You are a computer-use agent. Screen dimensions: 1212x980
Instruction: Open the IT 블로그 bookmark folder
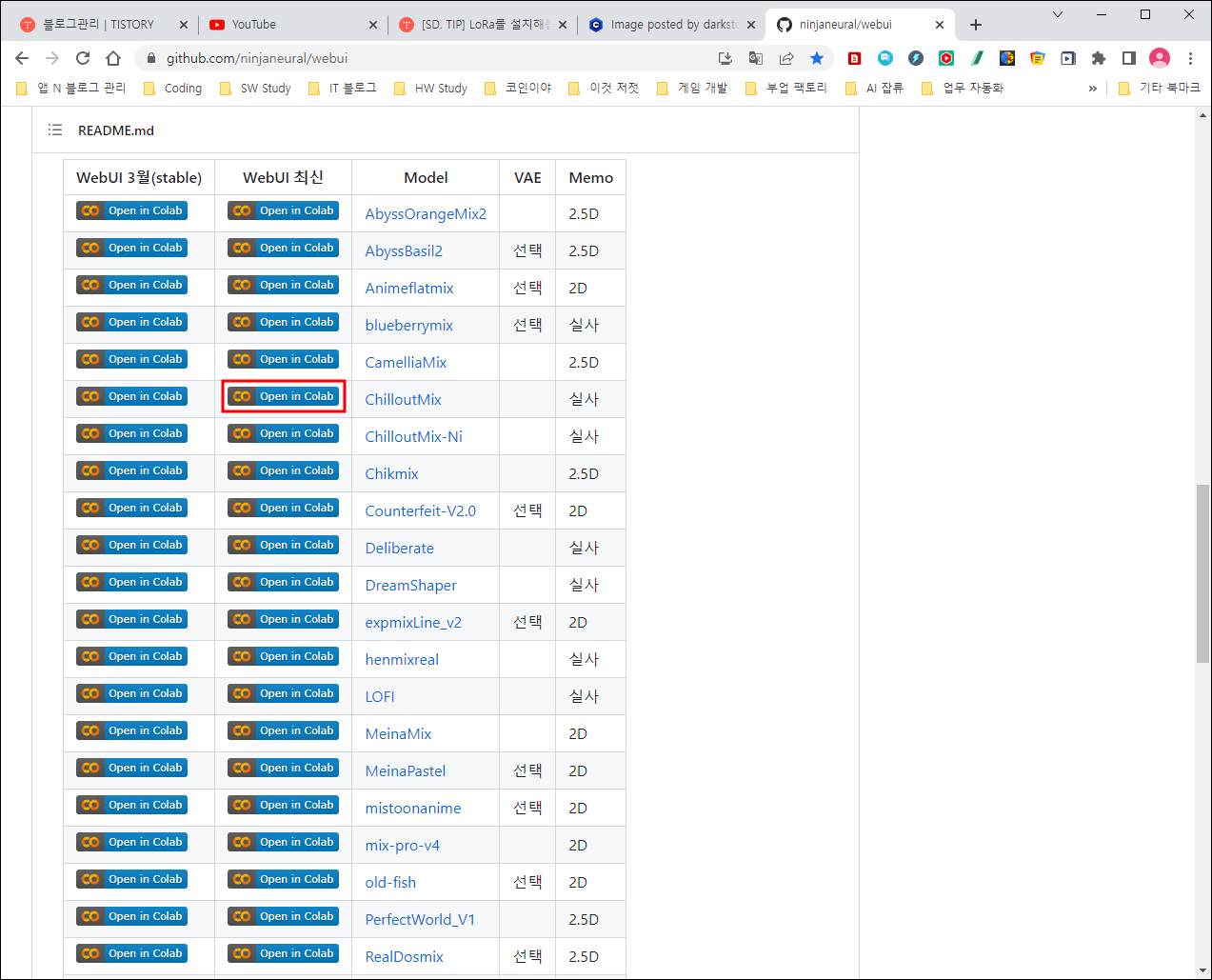click(342, 89)
